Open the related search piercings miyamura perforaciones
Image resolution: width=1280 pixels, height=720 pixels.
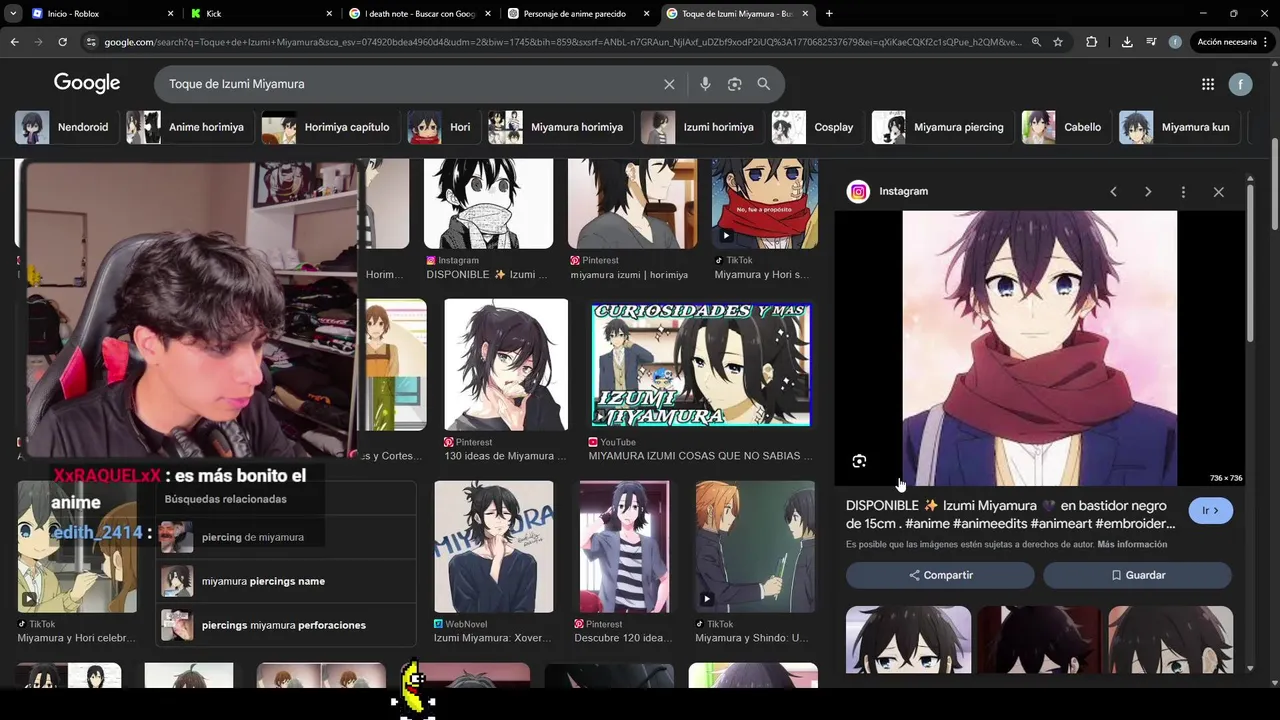pos(284,625)
